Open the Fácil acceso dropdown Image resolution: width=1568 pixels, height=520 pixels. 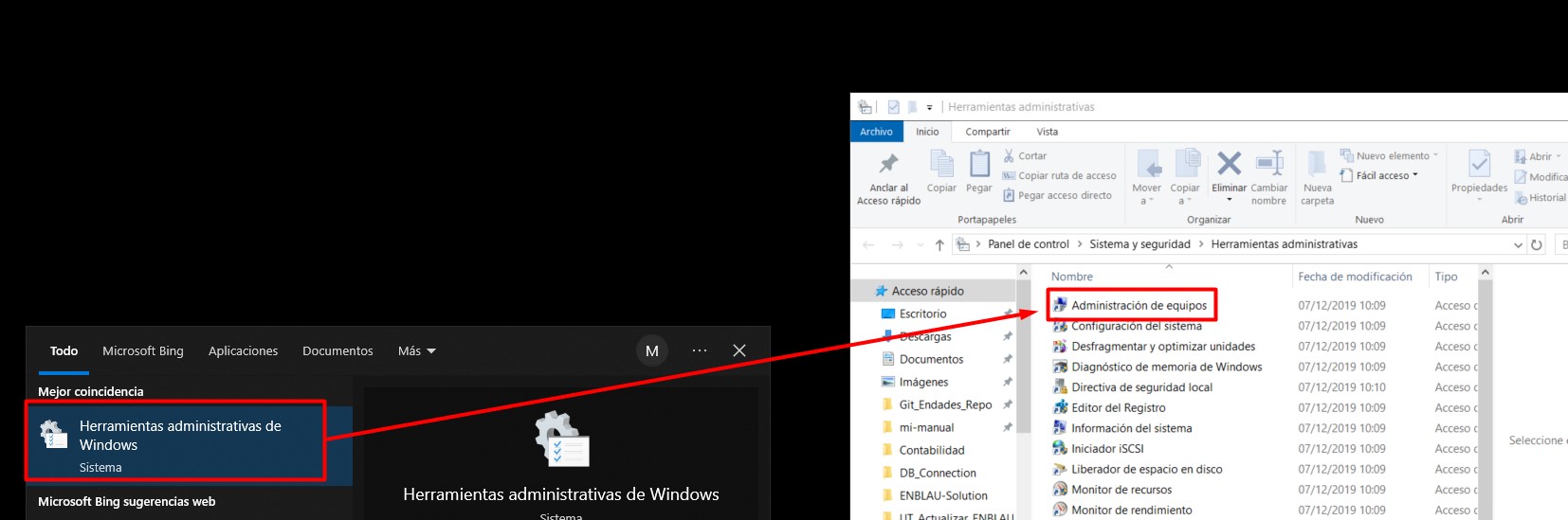click(x=1379, y=176)
